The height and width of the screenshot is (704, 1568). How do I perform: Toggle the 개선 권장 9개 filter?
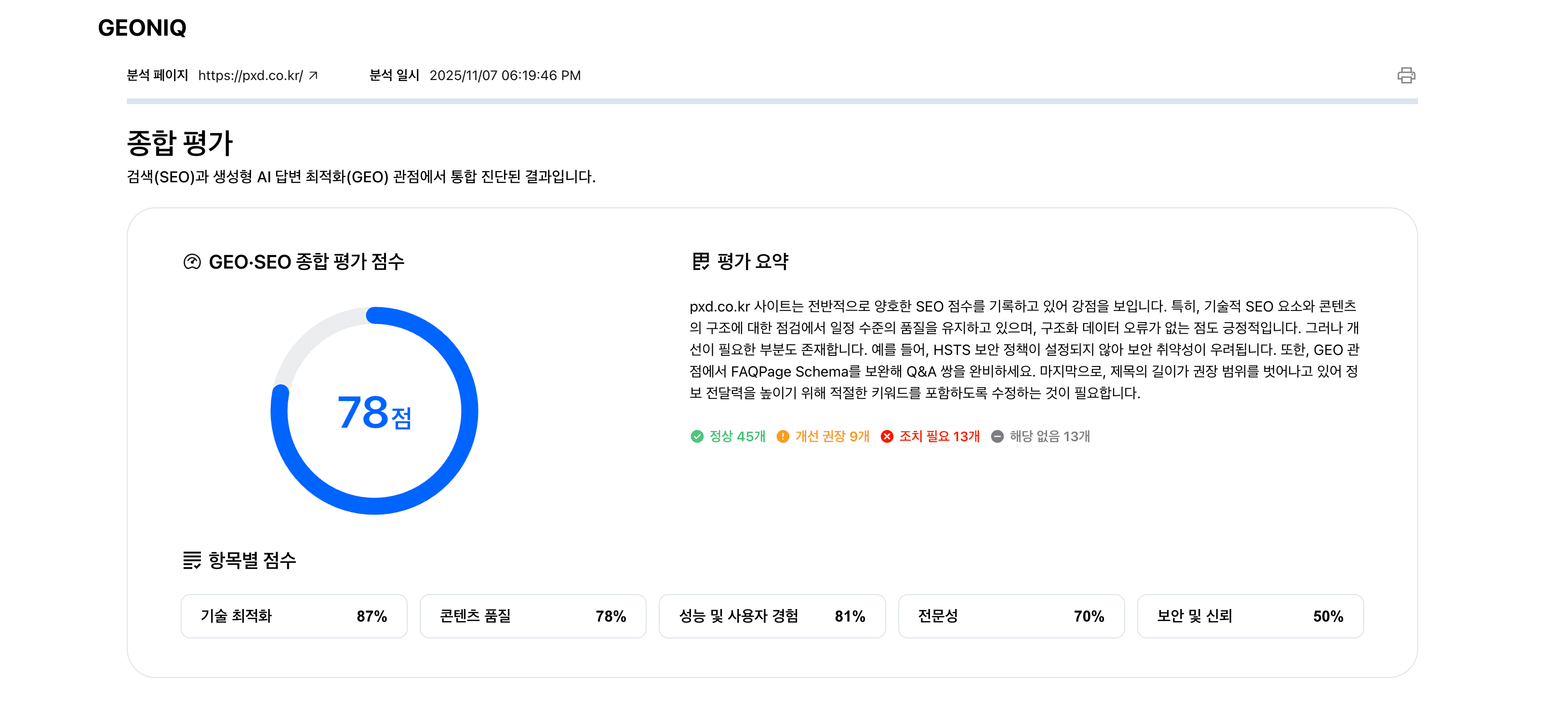(x=826, y=436)
